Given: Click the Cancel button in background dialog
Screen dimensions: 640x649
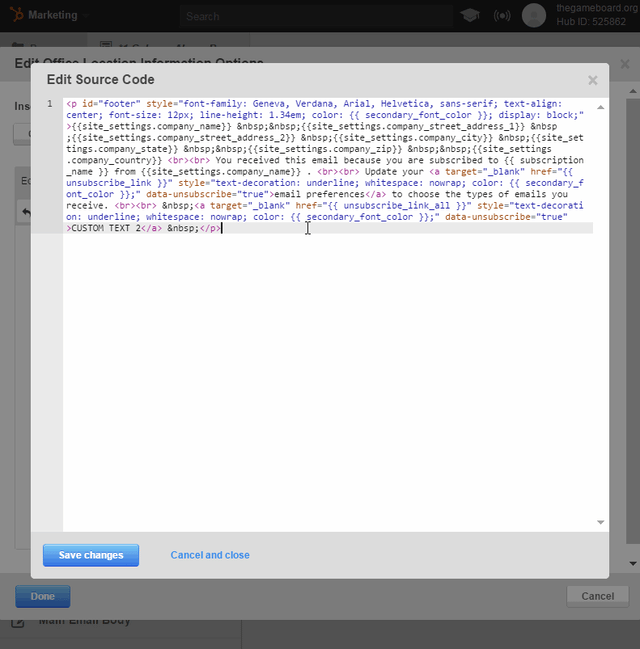Looking at the screenshot, I should (x=598, y=596).
